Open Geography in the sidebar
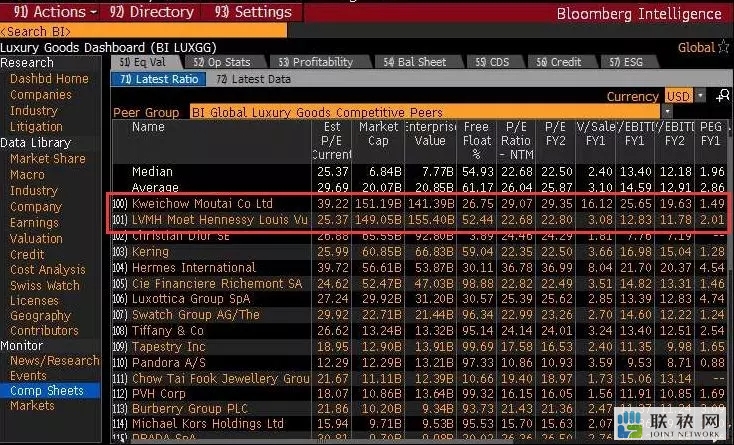This screenshot has width=734, height=445. click(x=40, y=315)
